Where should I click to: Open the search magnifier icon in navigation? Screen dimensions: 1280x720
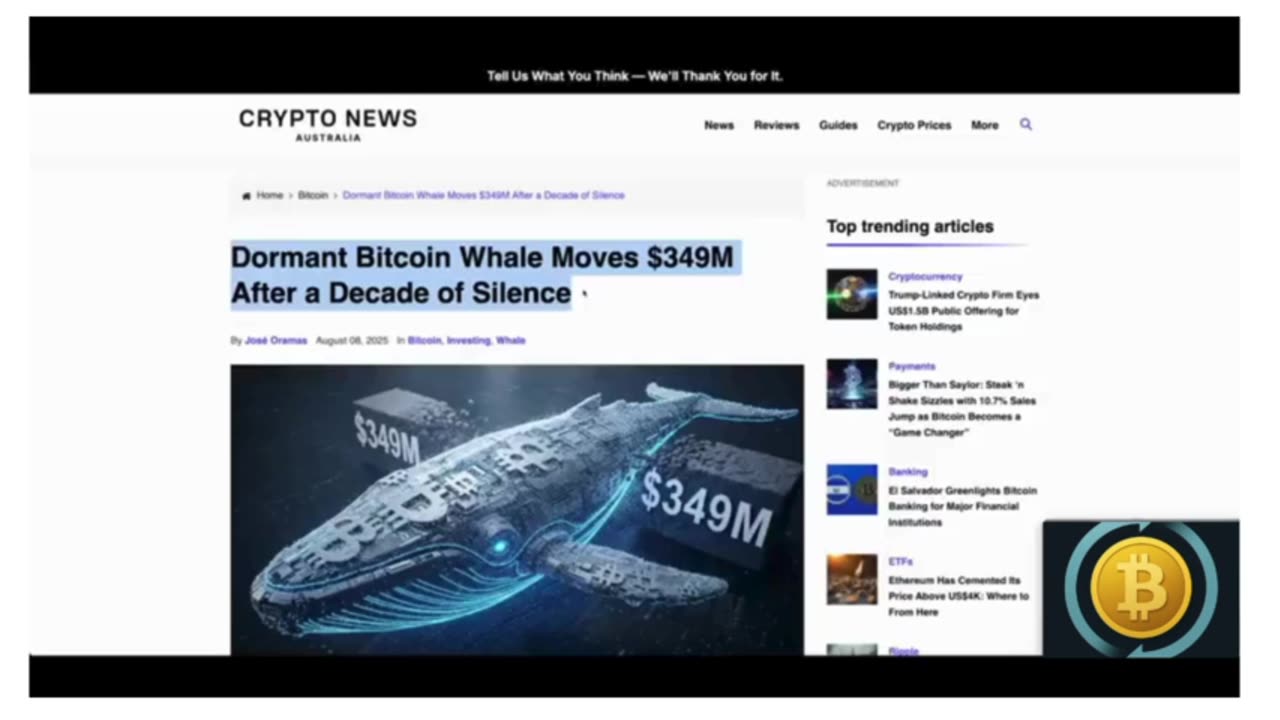coord(1025,125)
